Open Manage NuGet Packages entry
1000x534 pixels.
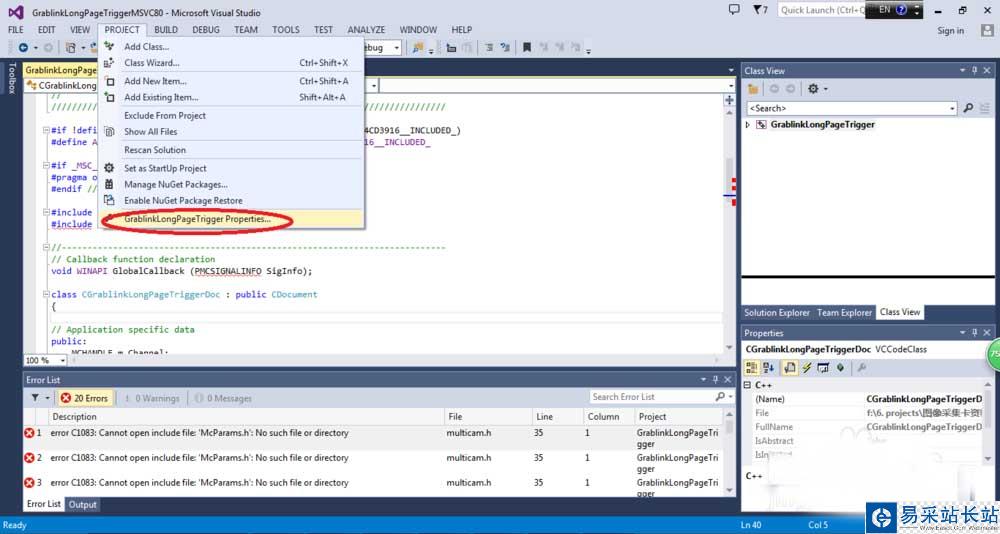[232, 184]
